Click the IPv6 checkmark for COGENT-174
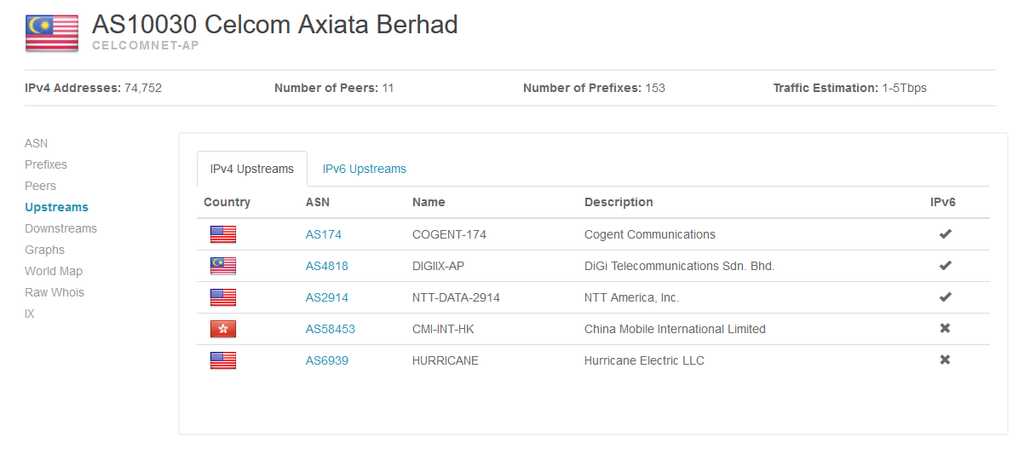This screenshot has width=1024, height=455. [x=944, y=235]
